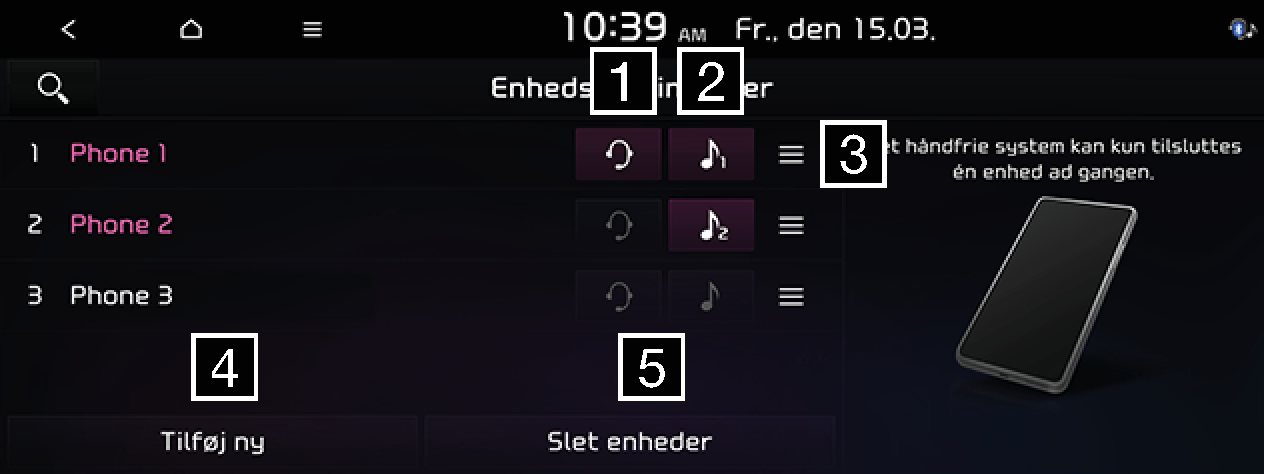Select the Phone 3 device entry
The image size is (1264, 474).
pyautogui.click(x=121, y=296)
